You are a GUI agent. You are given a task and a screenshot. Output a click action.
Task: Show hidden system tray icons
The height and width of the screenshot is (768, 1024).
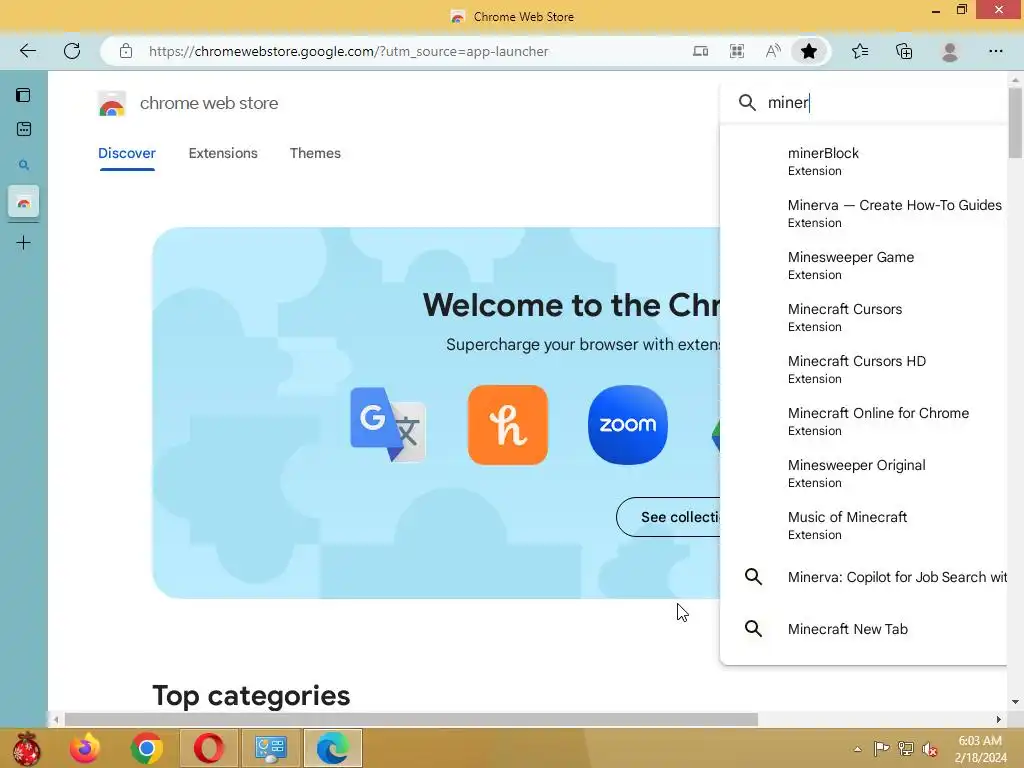pos(857,749)
